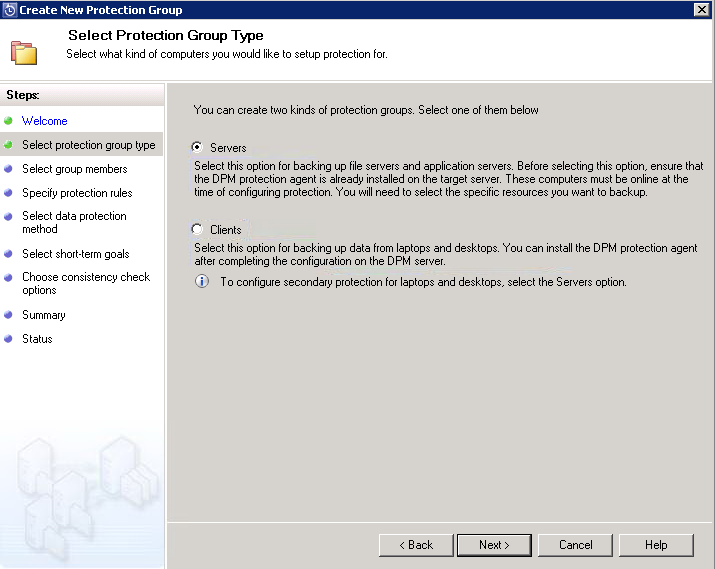Viewport: 715px width, 569px height.
Task: Go to Select short-term goals step
Action: pos(76,254)
